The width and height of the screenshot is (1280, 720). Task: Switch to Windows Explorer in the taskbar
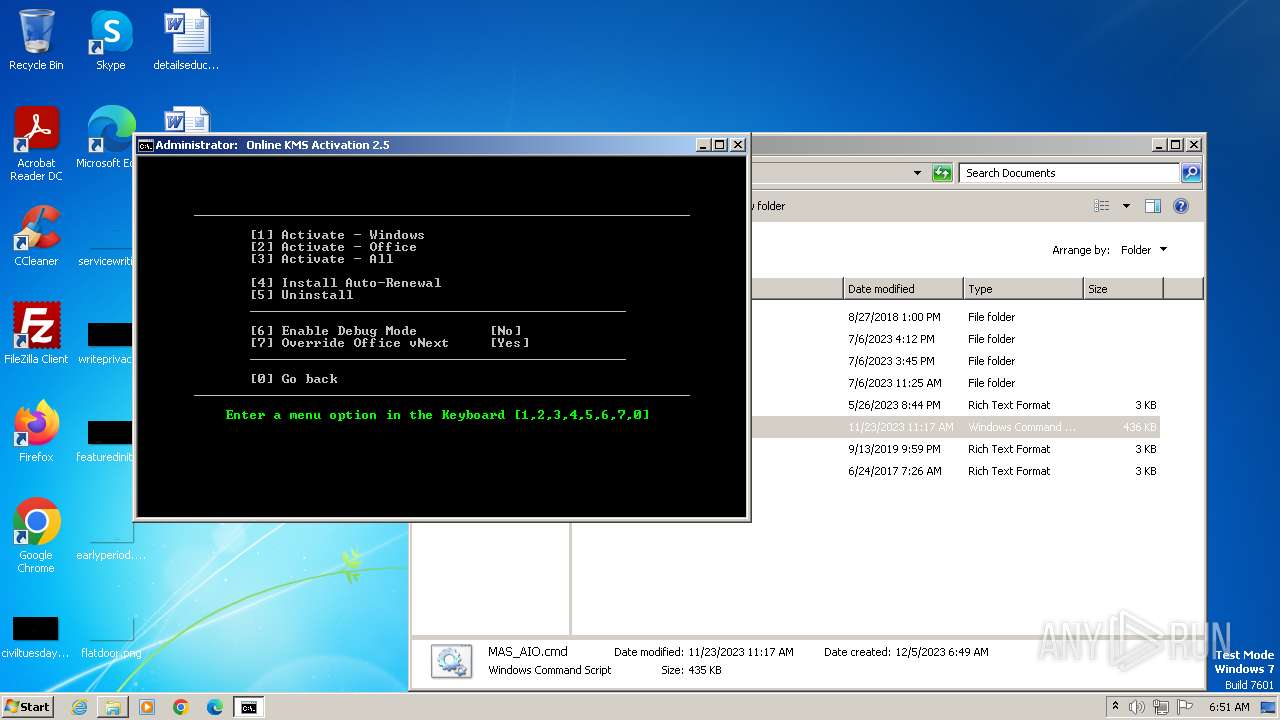pos(113,707)
